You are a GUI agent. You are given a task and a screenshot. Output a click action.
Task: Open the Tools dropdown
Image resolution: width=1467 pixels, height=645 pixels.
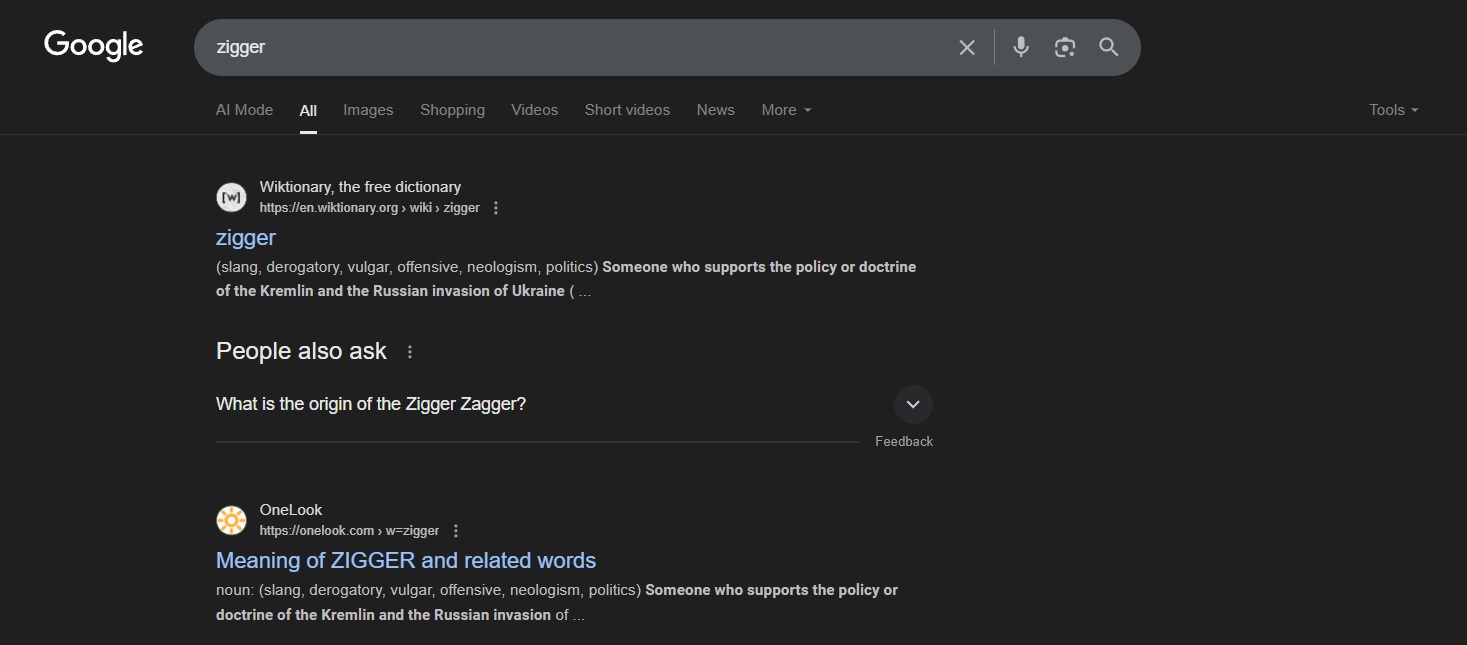pos(1394,110)
